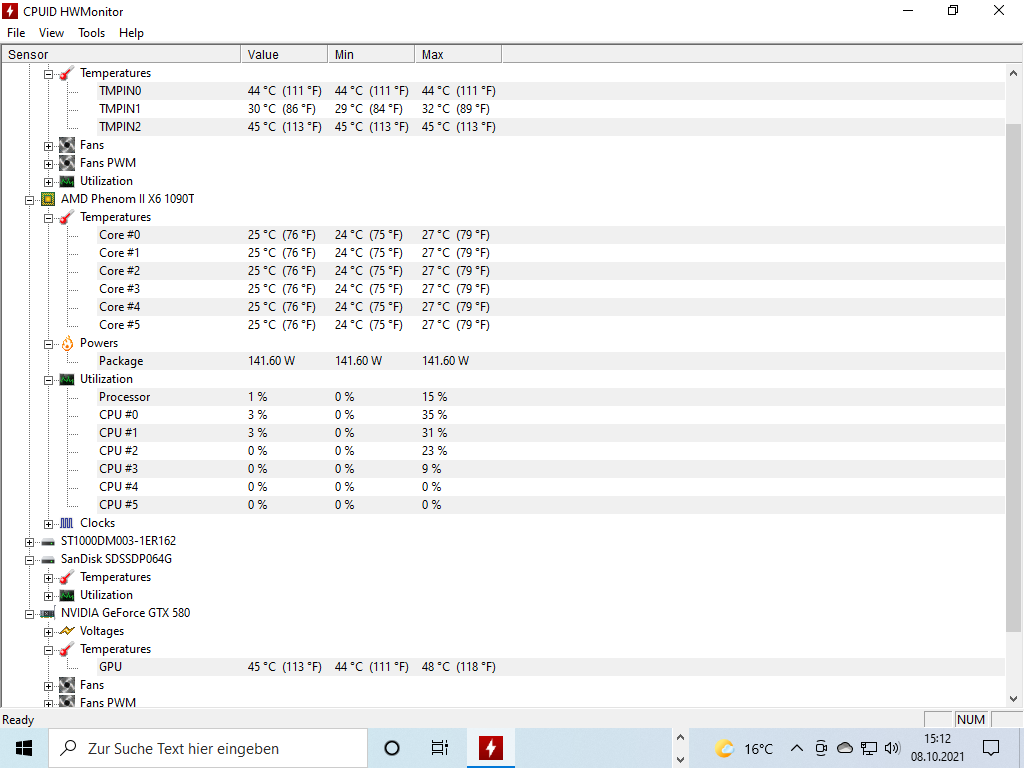This screenshot has height=768, width=1024.
Task: Click the flame icon beside Powers
Action: (67, 343)
